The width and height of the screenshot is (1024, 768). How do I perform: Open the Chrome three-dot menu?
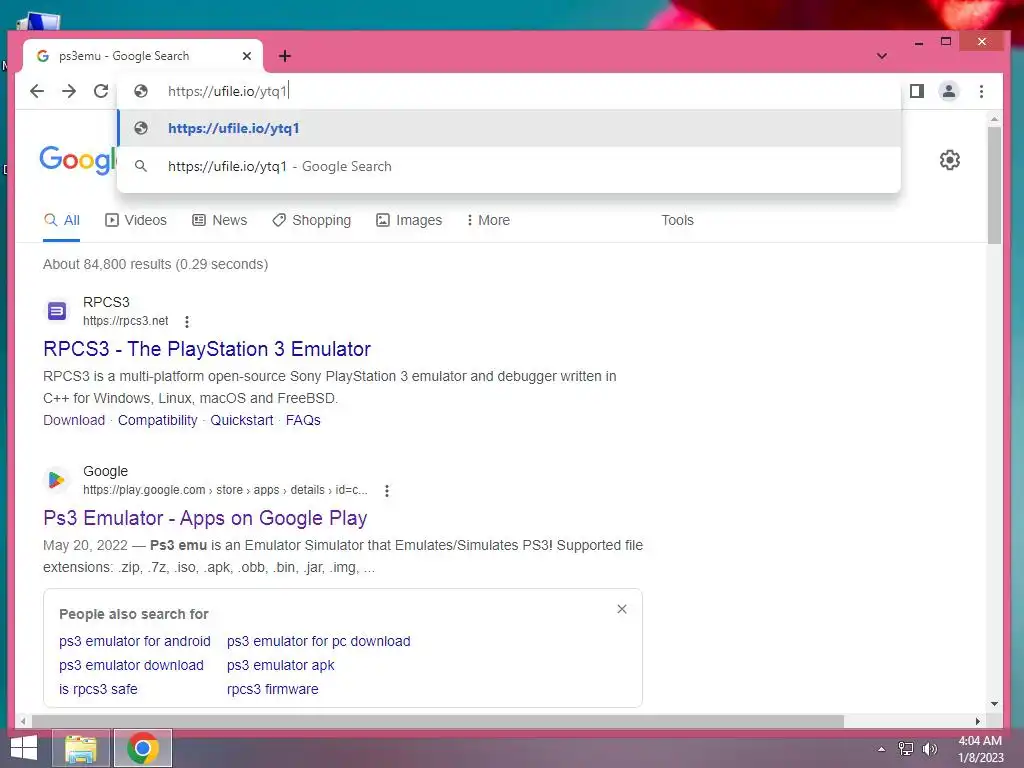click(x=982, y=91)
